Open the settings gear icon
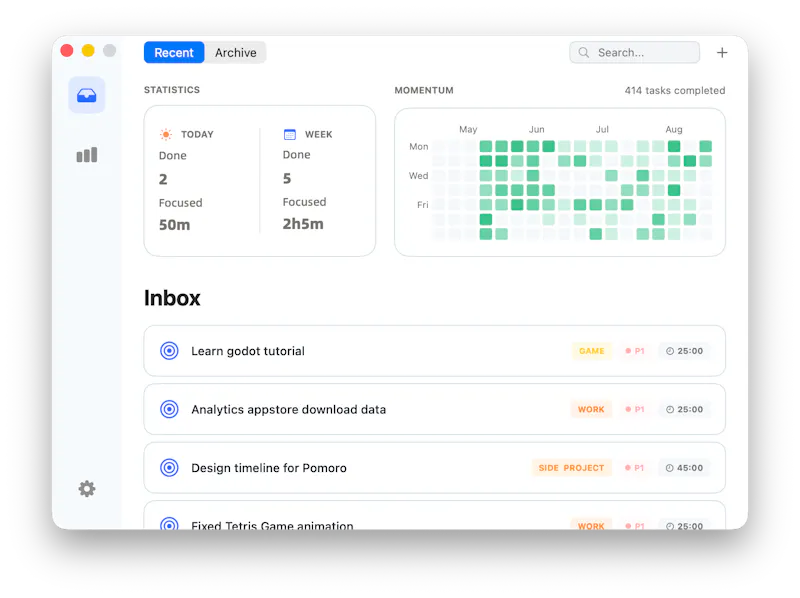Screen dimensions: 800x598 pyautogui.click(x=87, y=489)
